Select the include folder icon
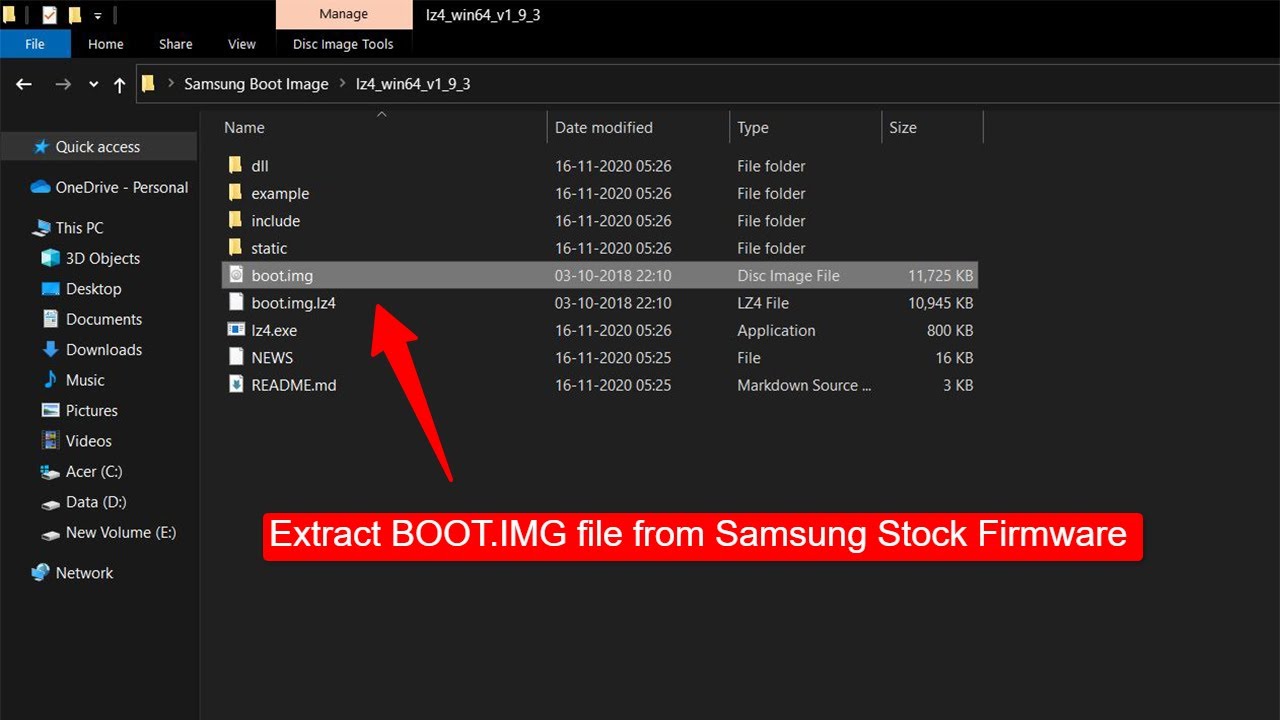The width and height of the screenshot is (1280, 720). click(235, 219)
